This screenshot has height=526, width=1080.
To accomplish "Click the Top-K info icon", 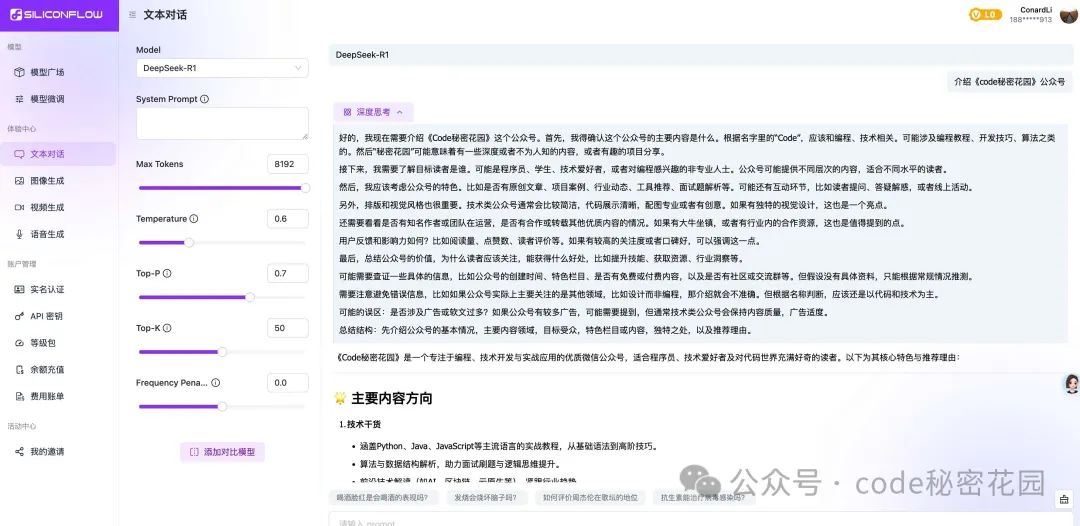I will pos(167,328).
